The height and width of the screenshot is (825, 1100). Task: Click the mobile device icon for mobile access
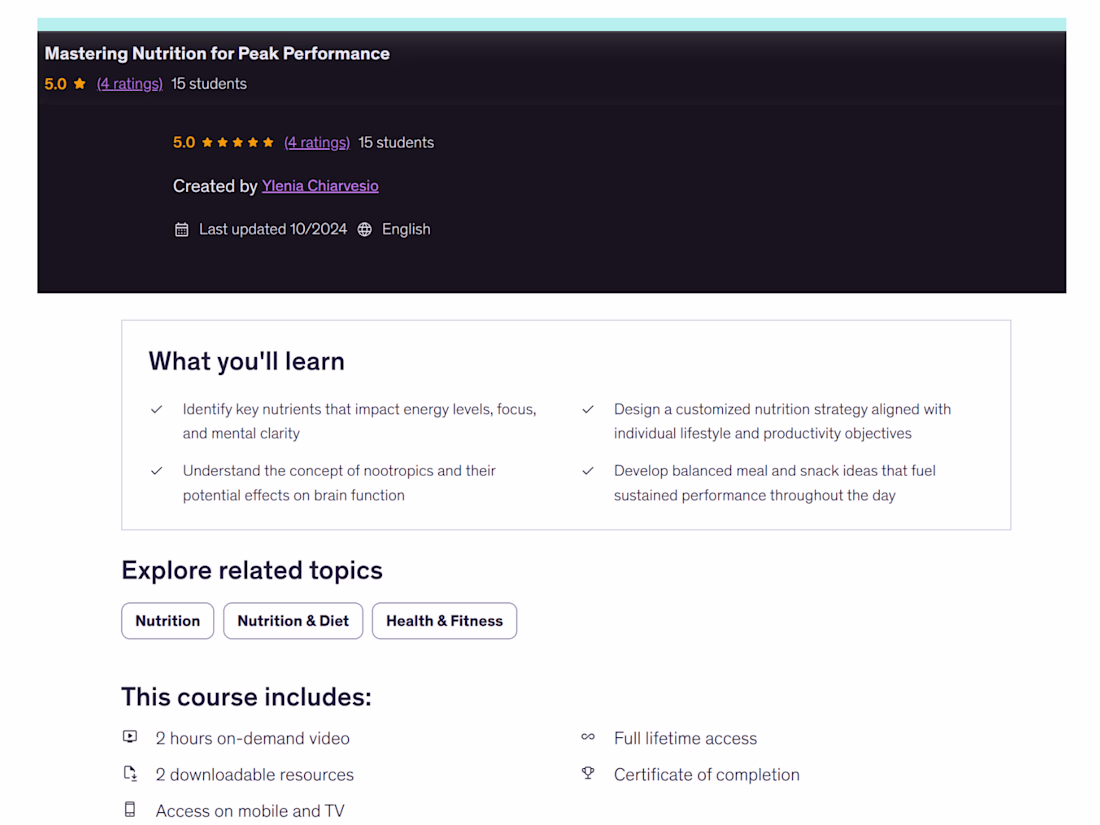coord(130,810)
